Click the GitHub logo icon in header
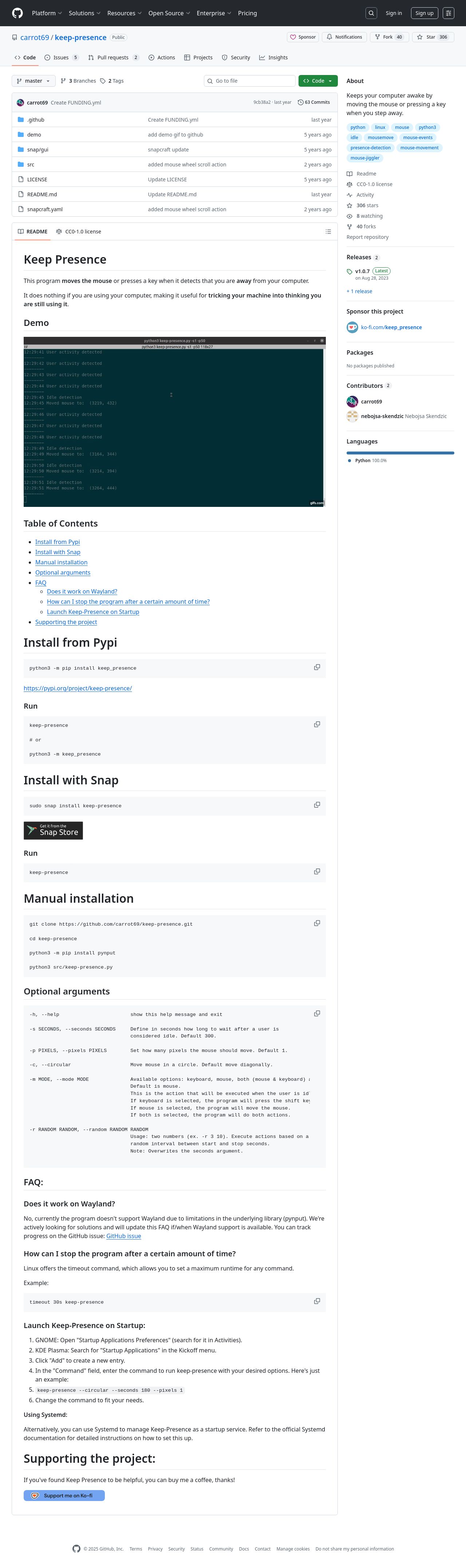This screenshot has width=466, height=1568. pos(17,13)
